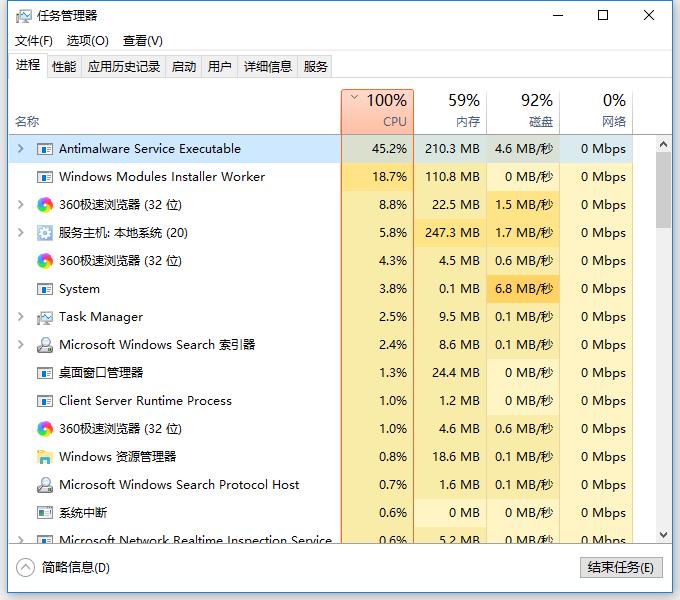The height and width of the screenshot is (600, 680).
Task: Select the Windows 资源管理器 process name
Action: [118, 457]
